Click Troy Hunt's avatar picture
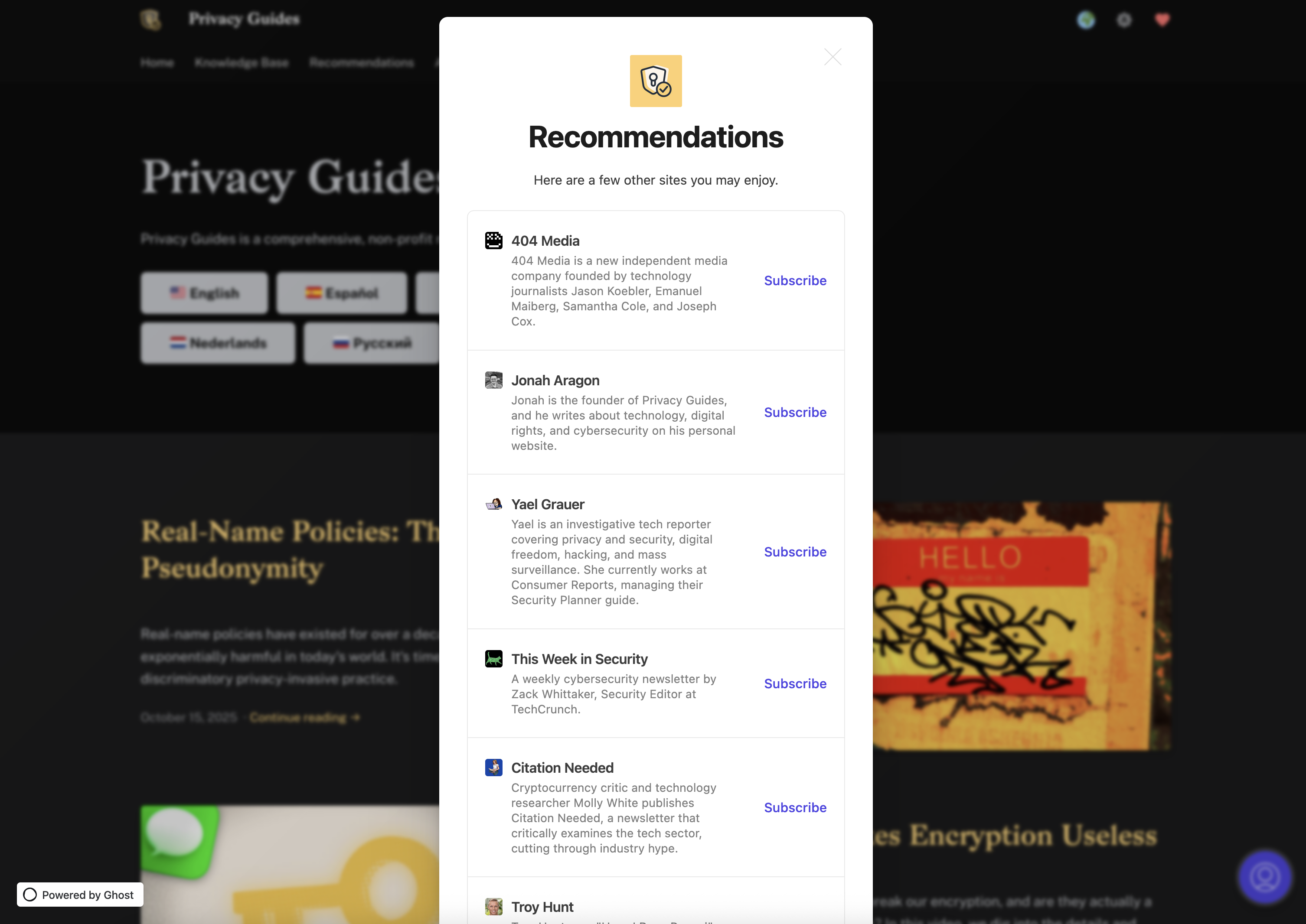This screenshot has height=924, width=1306. pos(493,906)
